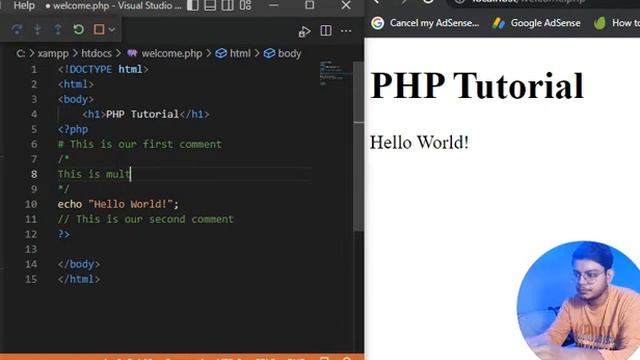Toggle the bottom panel layout icon
The image size is (640, 360).
pos(210,5)
